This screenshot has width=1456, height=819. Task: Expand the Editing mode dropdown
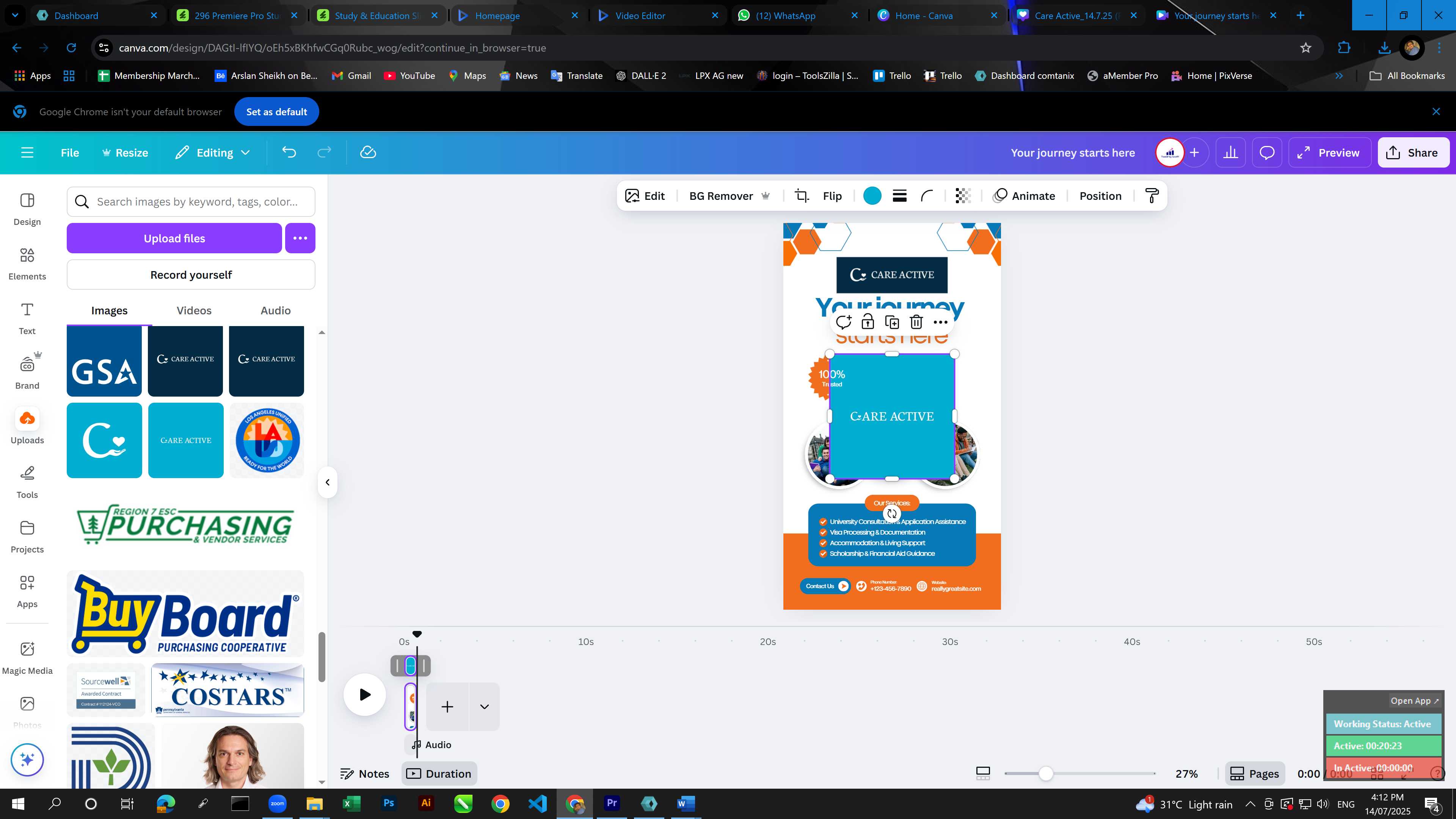(213, 152)
